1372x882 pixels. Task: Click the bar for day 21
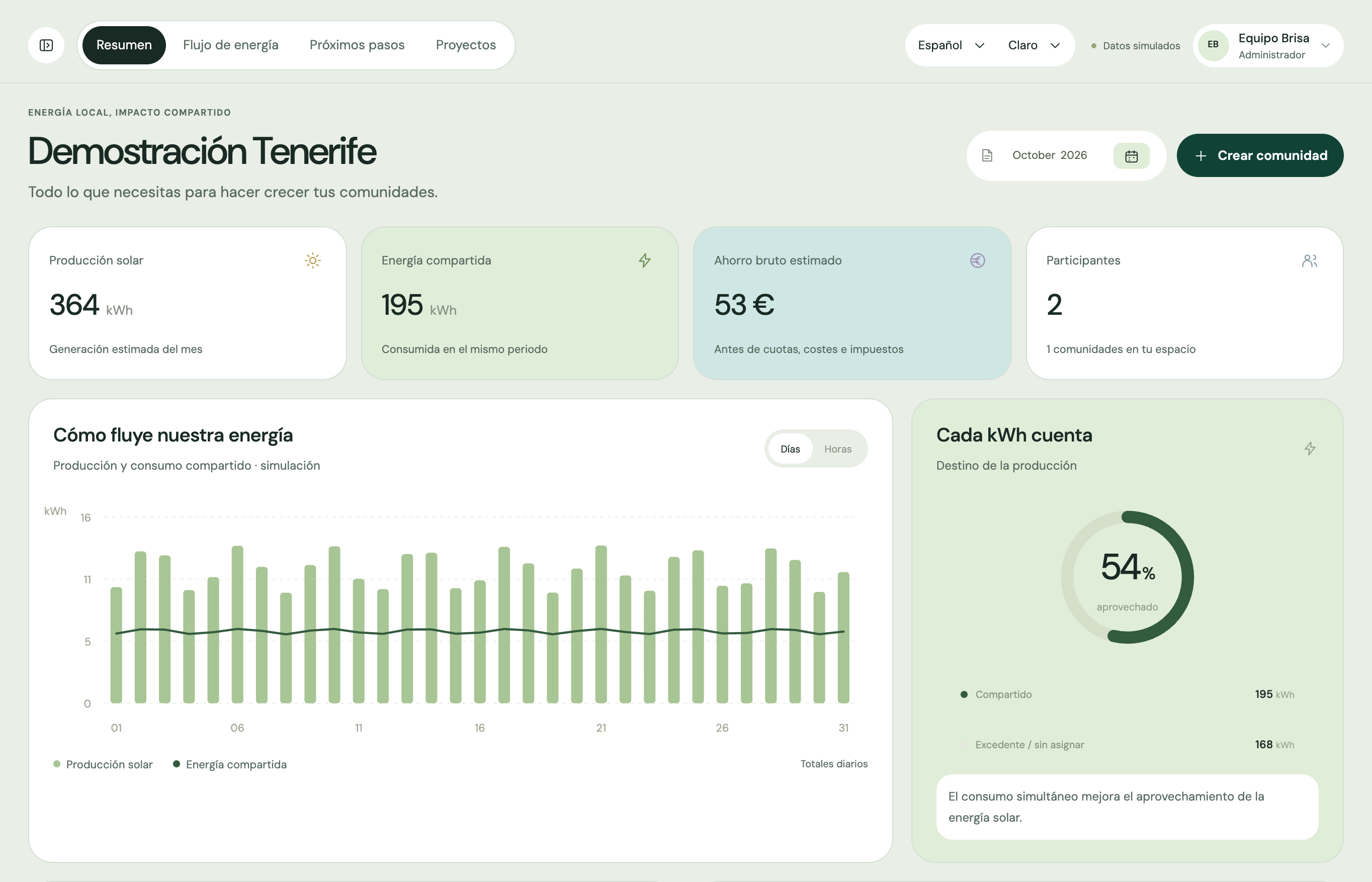601,624
